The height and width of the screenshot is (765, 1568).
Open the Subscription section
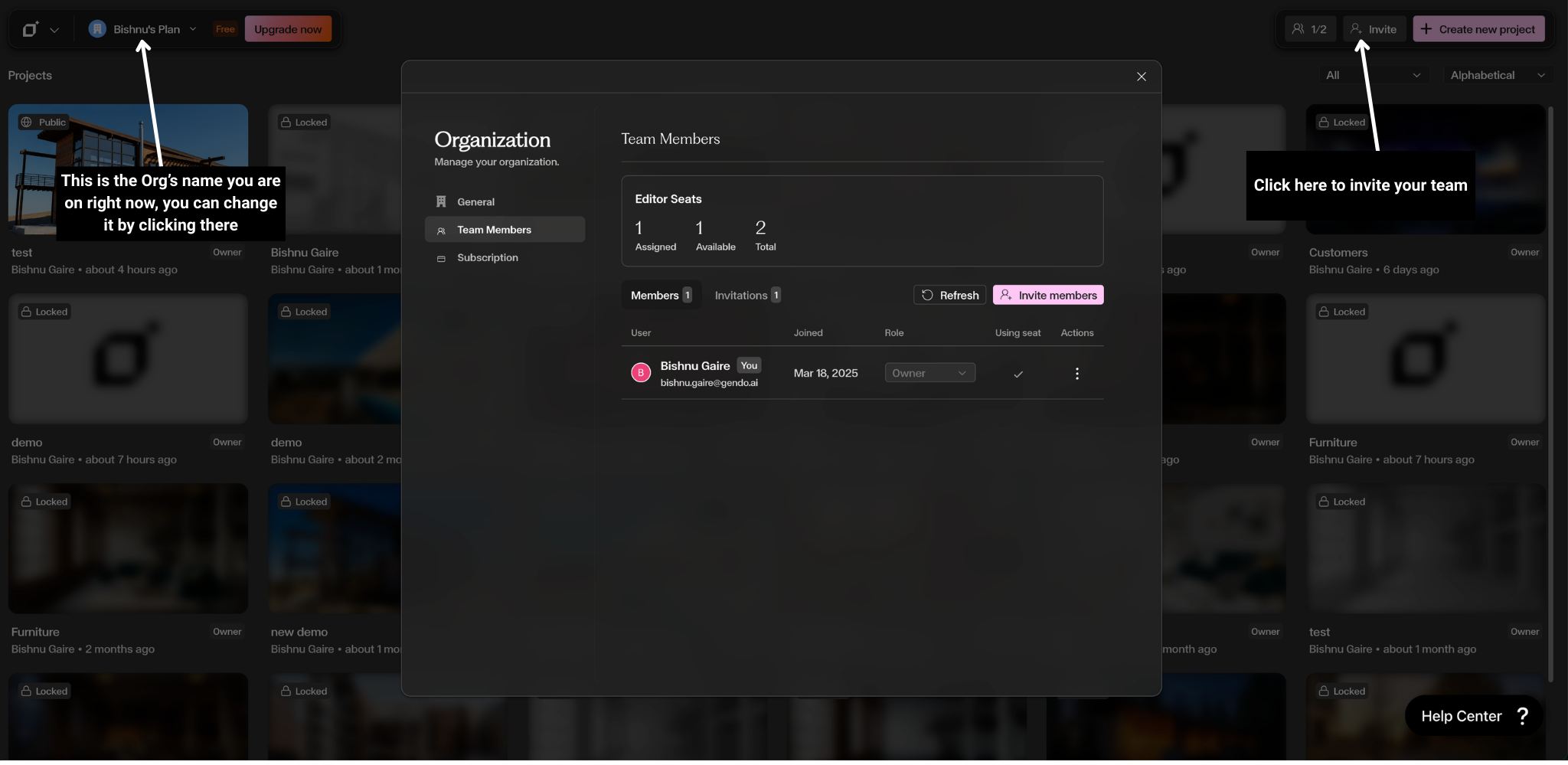tap(488, 257)
